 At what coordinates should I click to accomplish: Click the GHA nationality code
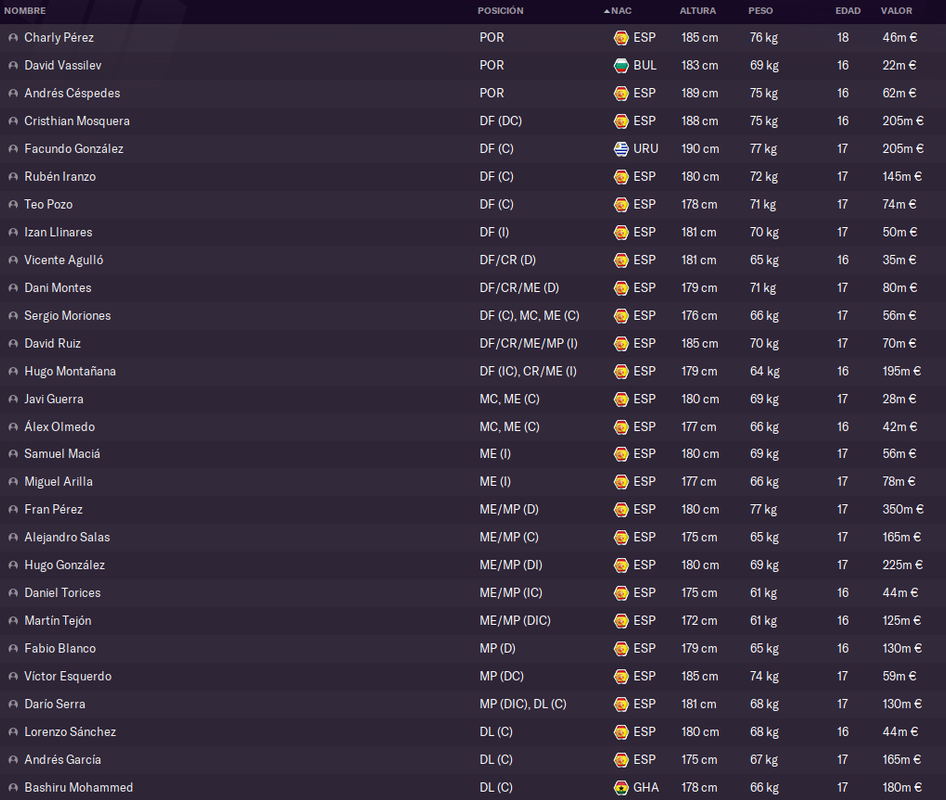[x=646, y=787]
